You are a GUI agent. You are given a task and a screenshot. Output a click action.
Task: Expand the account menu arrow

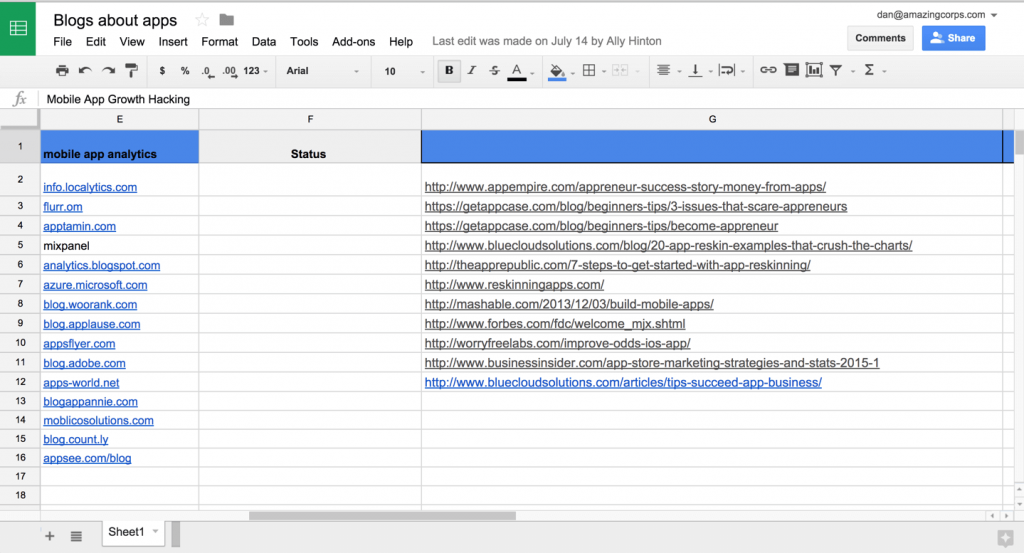(x=994, y=15)
